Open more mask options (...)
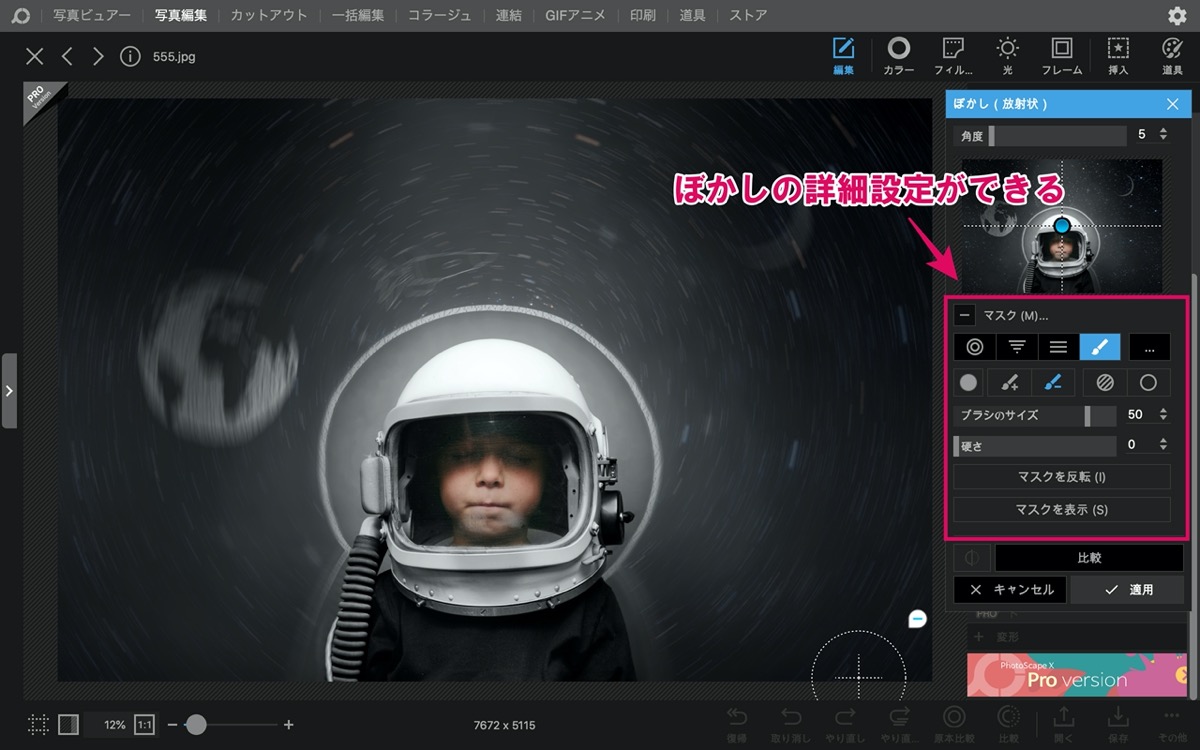The width and height of the screenshot is (1200, 750). (x=1150, y=347)
